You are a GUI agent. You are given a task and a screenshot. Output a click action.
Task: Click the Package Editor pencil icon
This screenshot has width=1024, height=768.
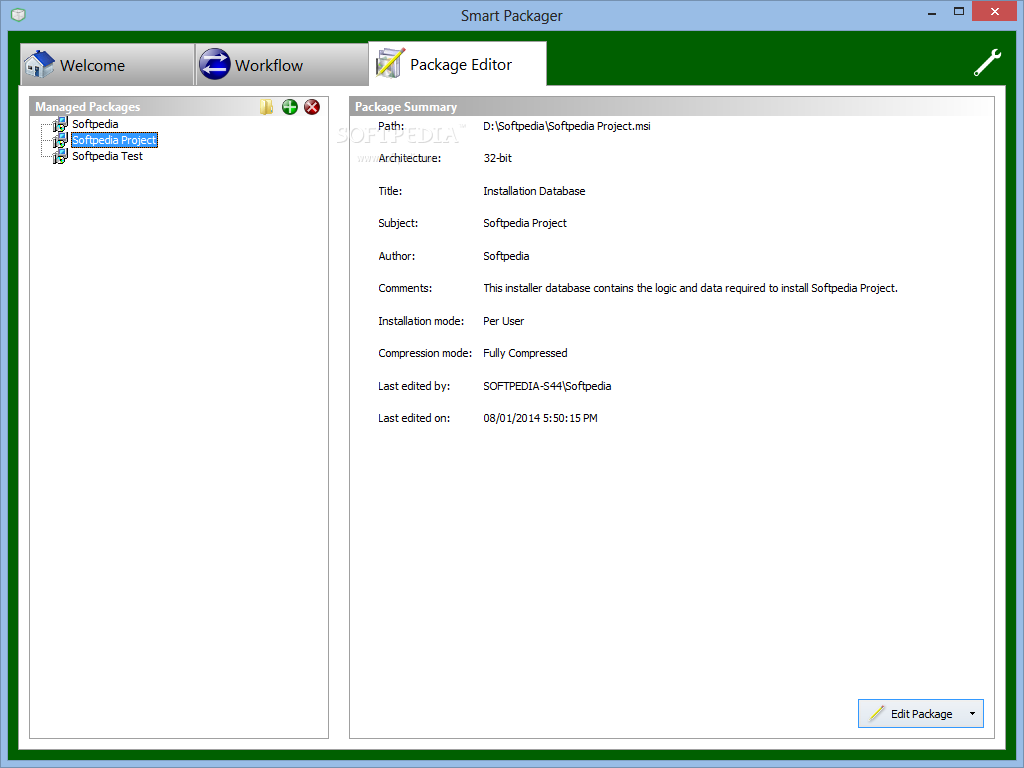tap(391, 63)
